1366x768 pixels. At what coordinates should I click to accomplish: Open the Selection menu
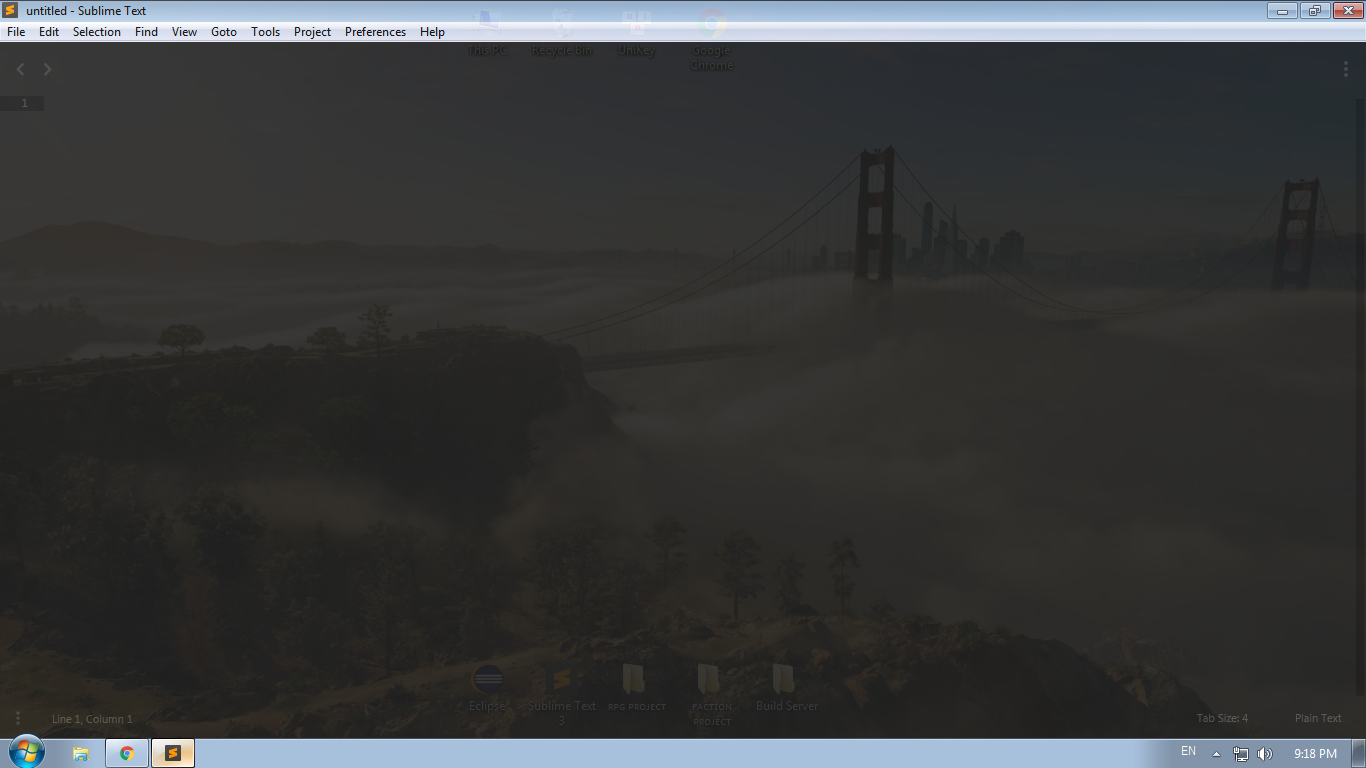(x=97, y=32)
